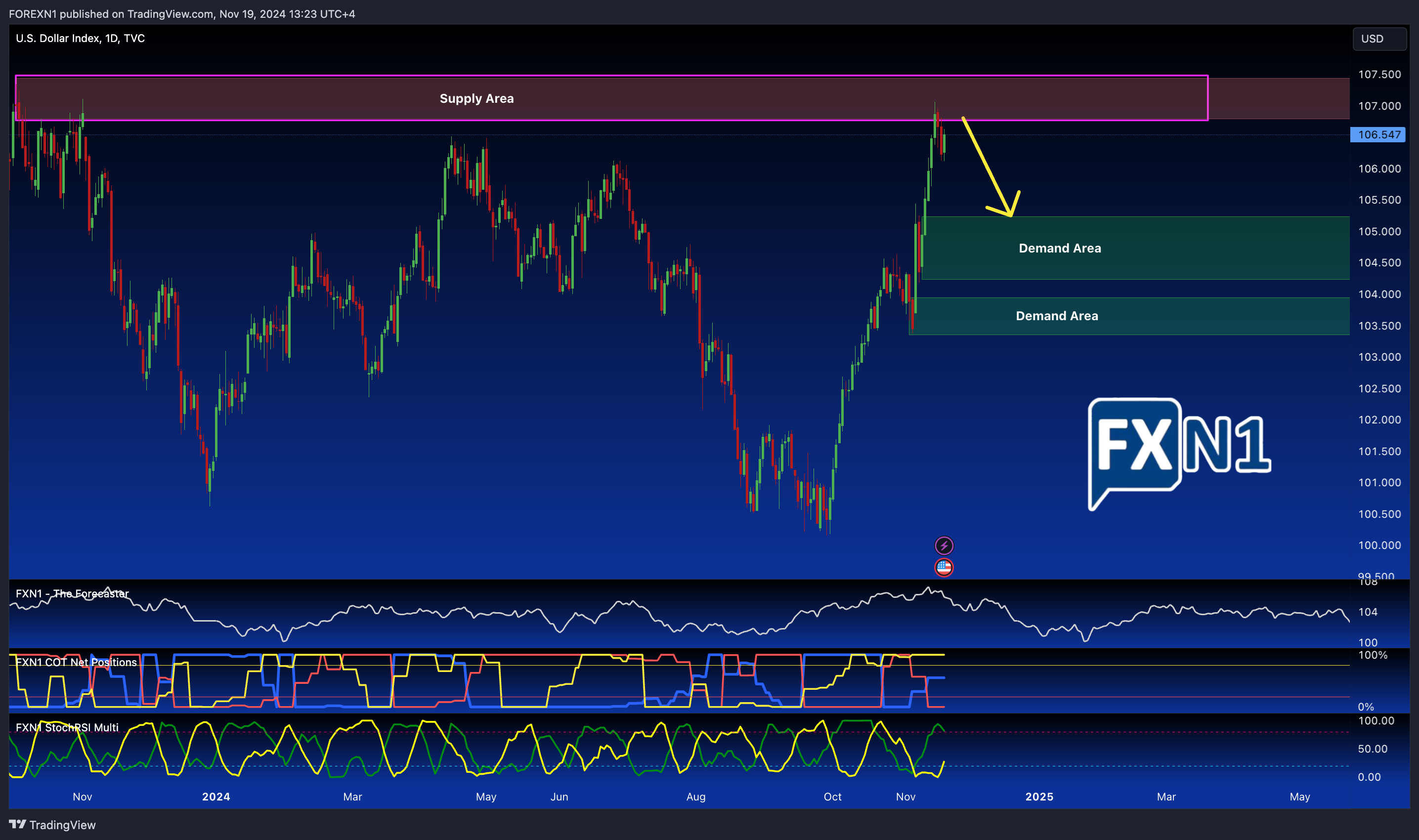Click the 101.500 price axis label
Screen dimensions: 1419x840
[1379, 451]
